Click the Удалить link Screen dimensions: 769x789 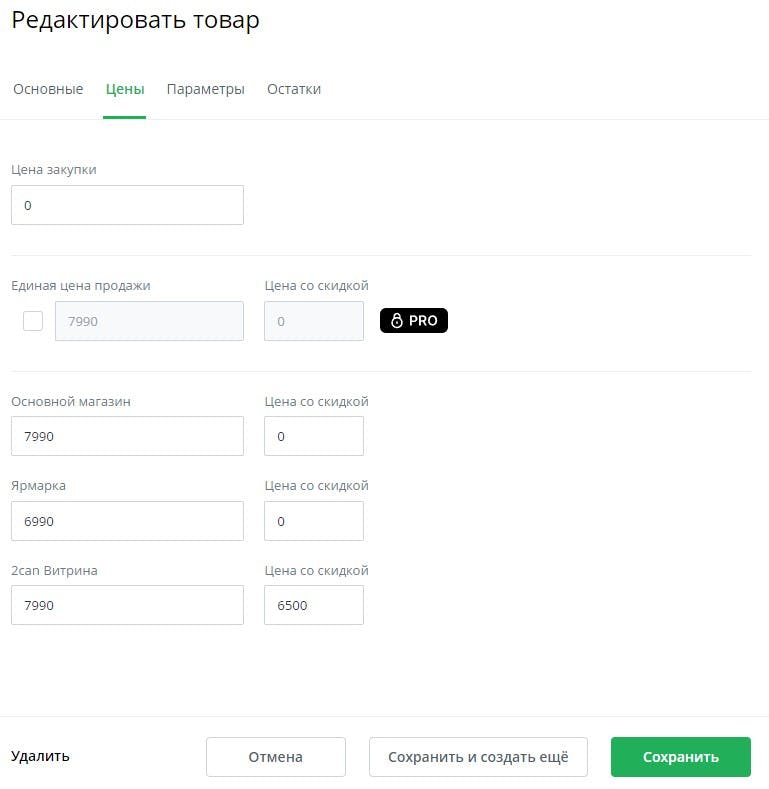coord(40,756)
